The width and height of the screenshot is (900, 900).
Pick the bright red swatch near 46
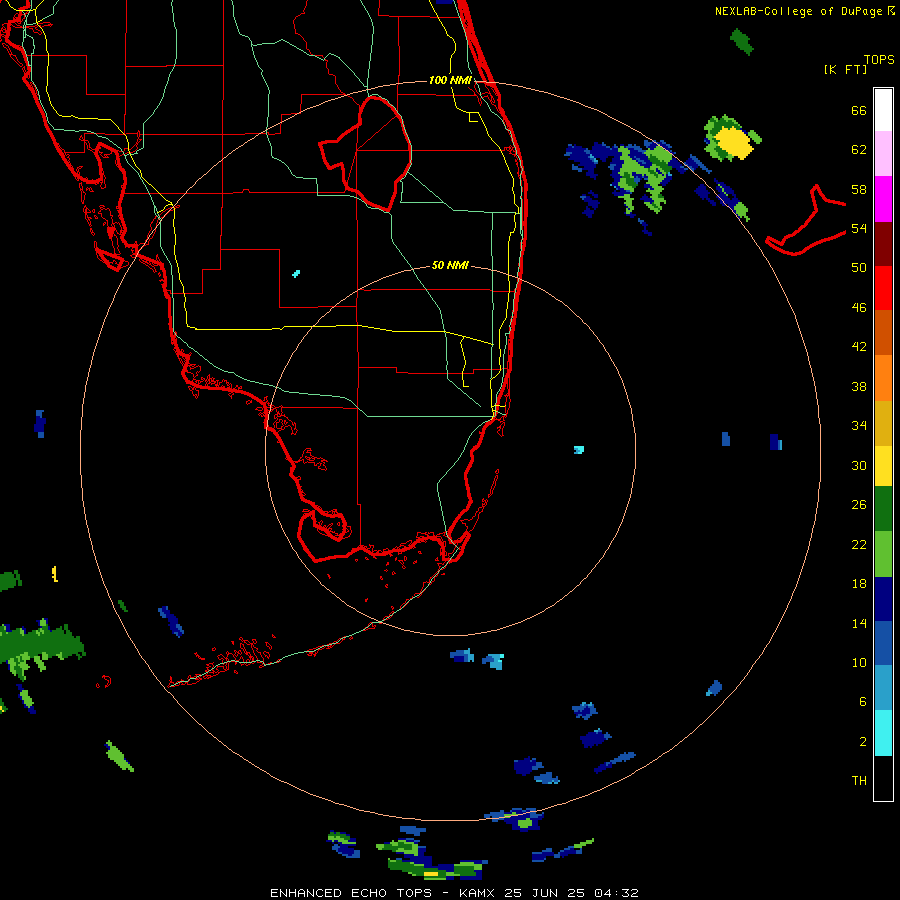pos(883,288)
